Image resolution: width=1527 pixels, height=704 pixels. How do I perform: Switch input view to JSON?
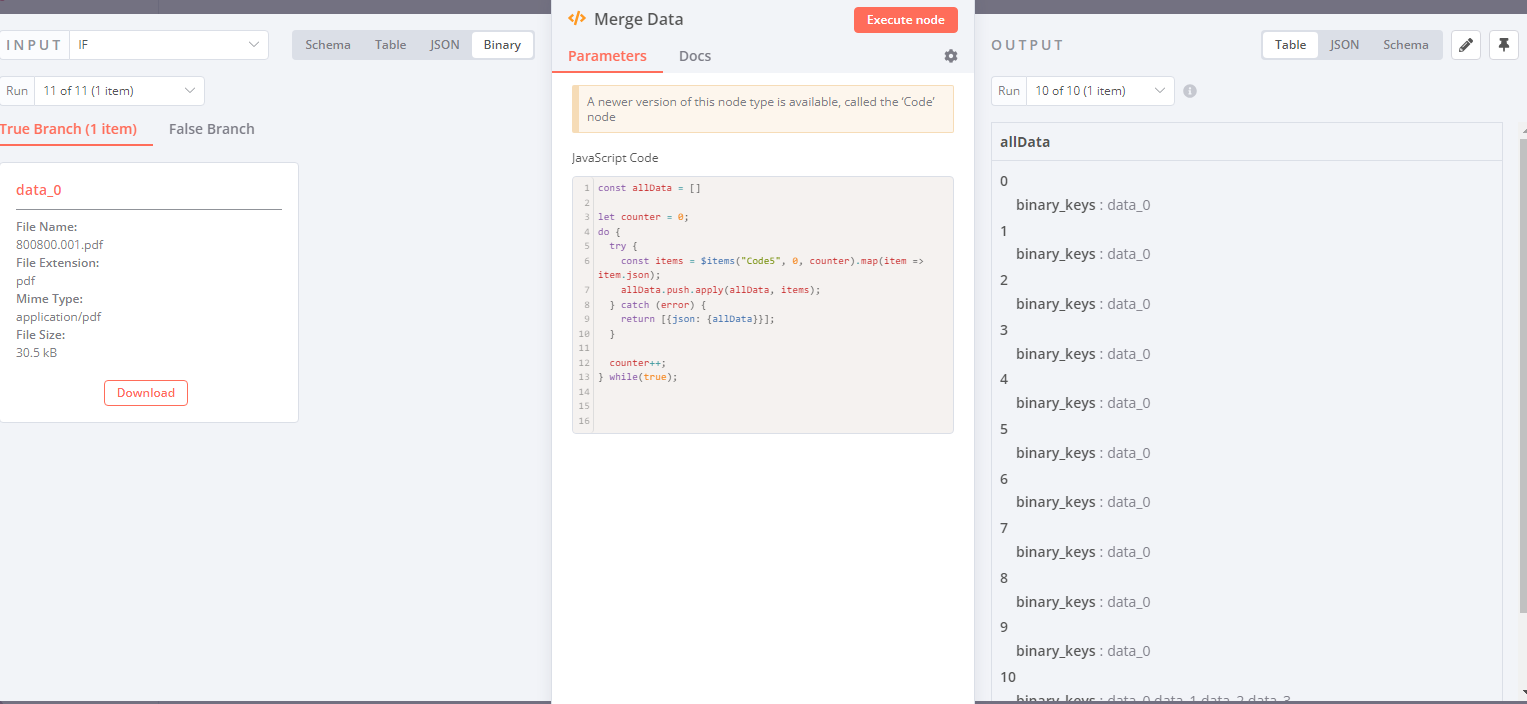pyautogui.click(x=445, y=45)
